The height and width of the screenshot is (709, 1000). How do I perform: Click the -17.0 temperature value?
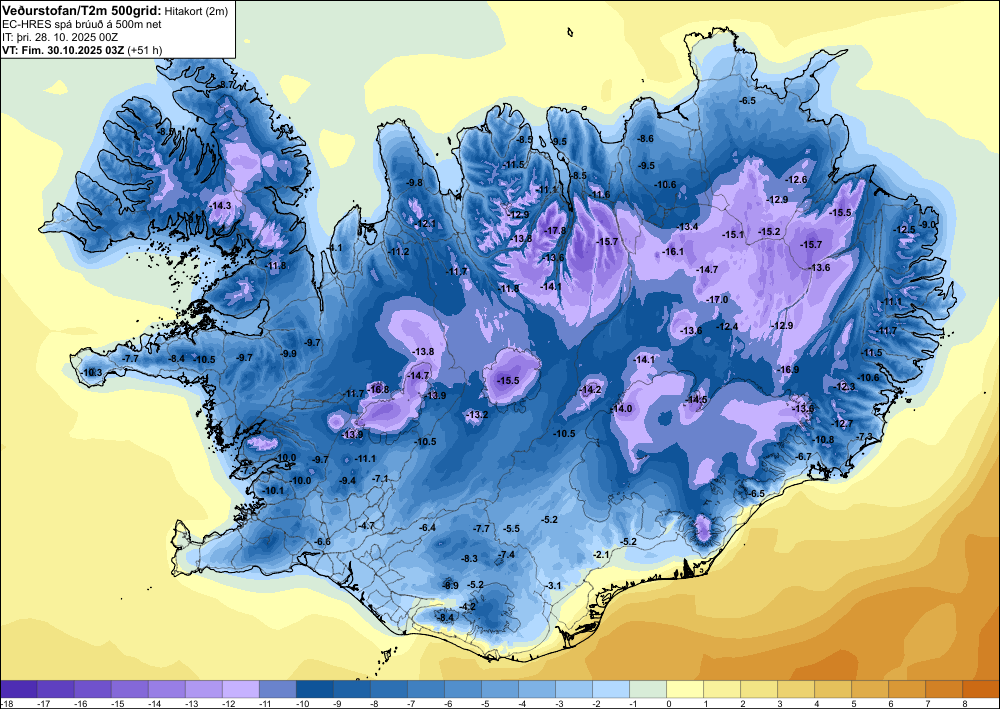717,300
